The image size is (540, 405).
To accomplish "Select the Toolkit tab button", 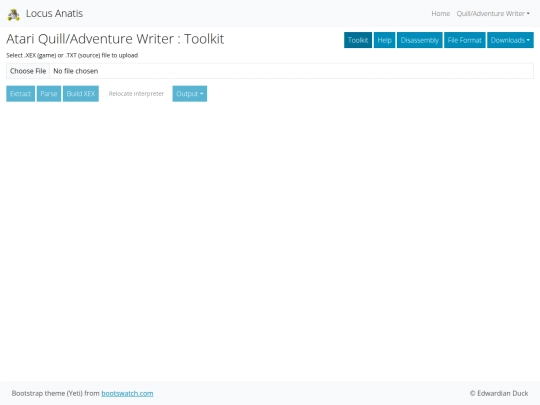I will click(358, 40).
